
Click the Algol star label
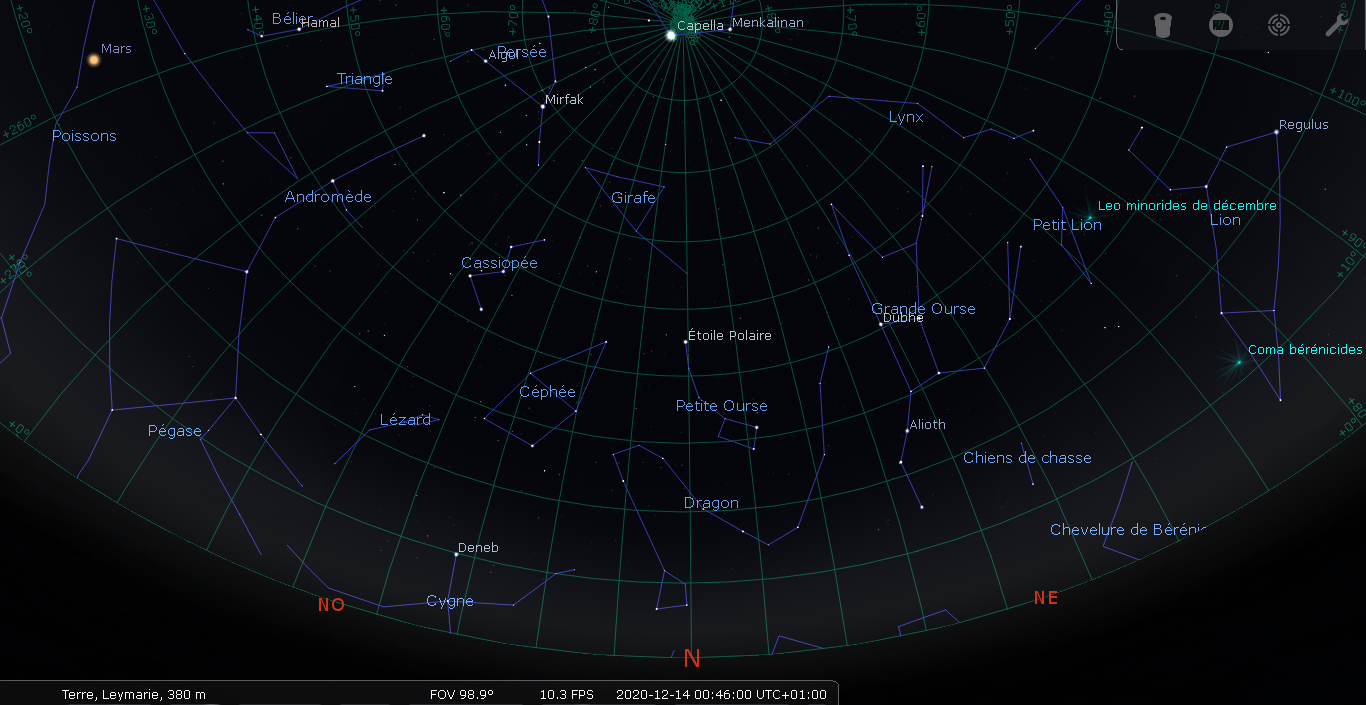pos(503,55)
